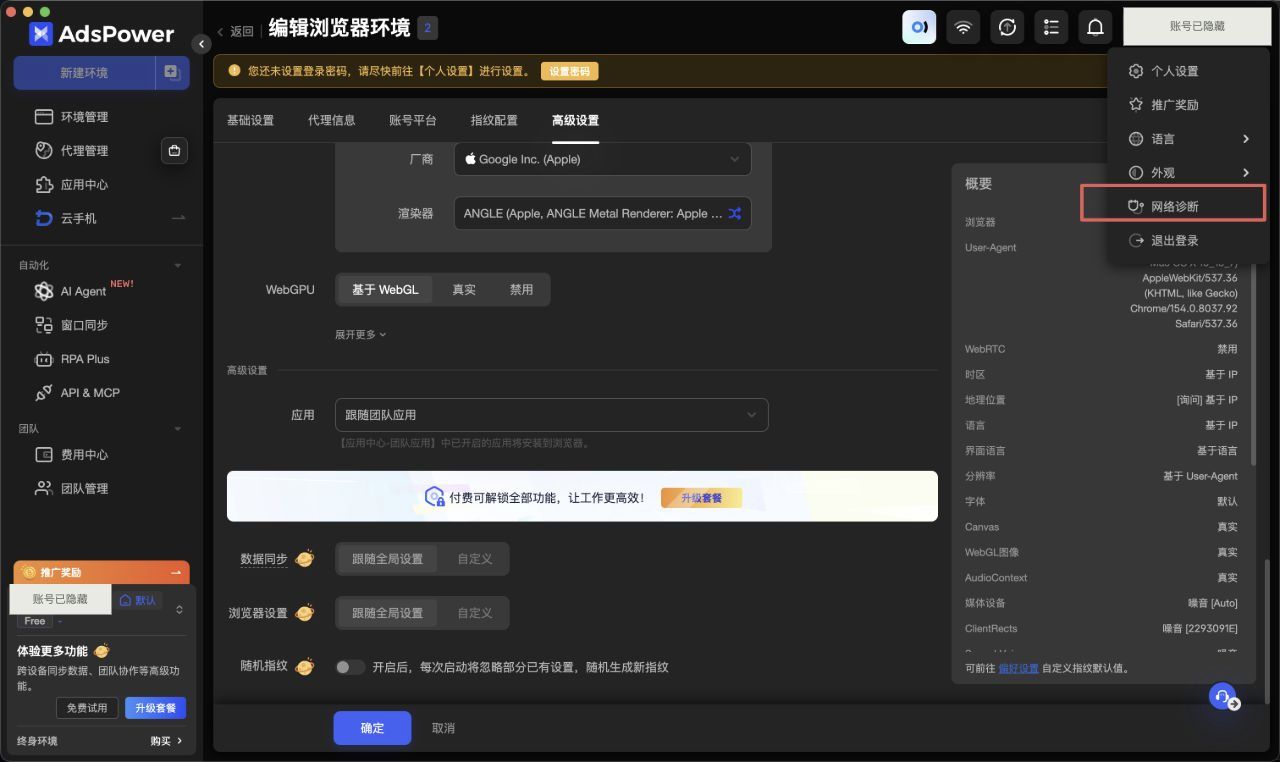
Task: Open the 厂商 Google Inc. (Apple) dropdown
Action: (x=602, y=159)
